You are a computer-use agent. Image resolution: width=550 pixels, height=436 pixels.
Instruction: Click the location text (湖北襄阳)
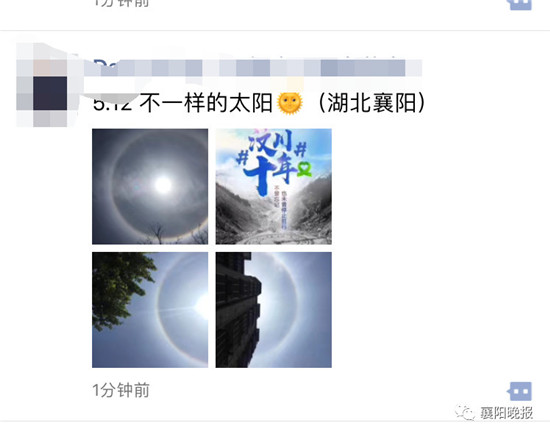click(x=372, y=103)
